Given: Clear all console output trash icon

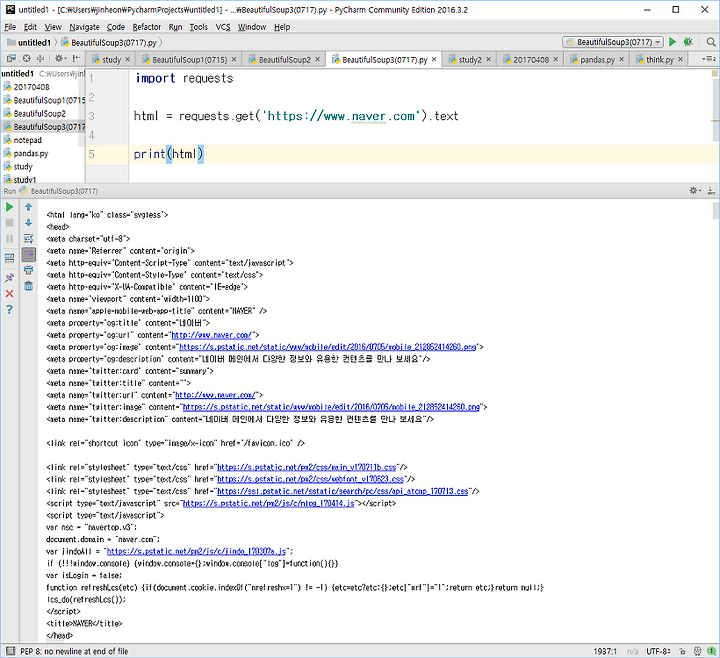Looking at the screenshot, I should click(x=28, y=286).
